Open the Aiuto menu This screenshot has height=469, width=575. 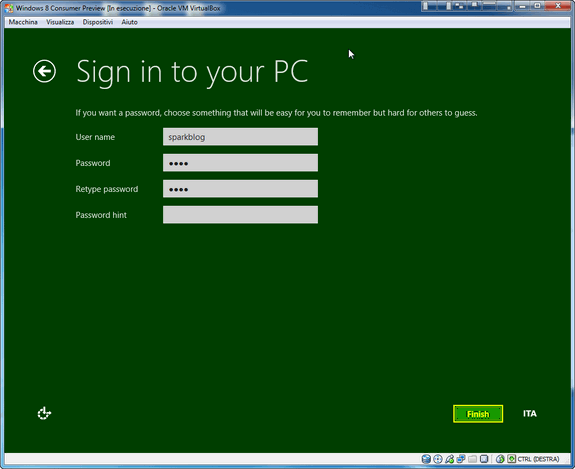click(x=129, y=22)
